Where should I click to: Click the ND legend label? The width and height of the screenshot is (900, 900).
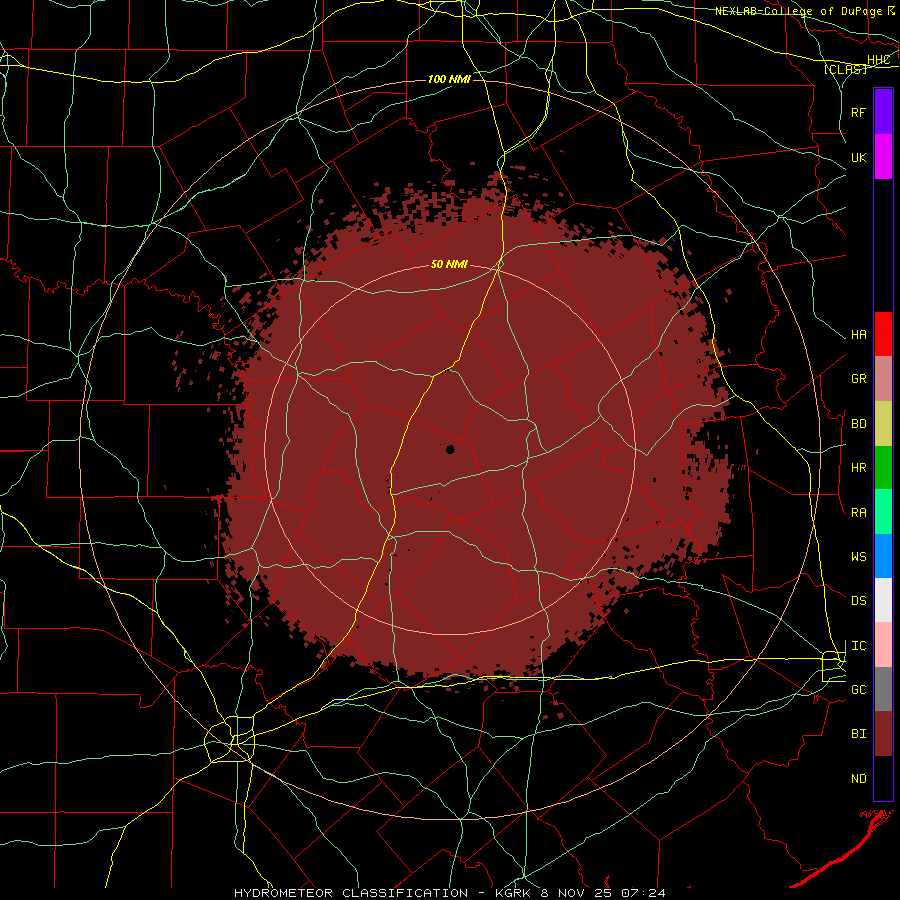click(x=859, y=779)
